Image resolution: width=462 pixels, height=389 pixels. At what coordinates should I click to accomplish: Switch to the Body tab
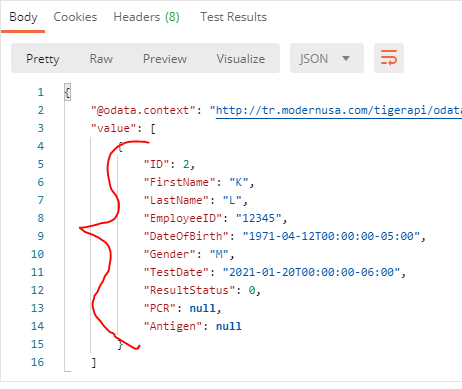(x=23, y=17)
